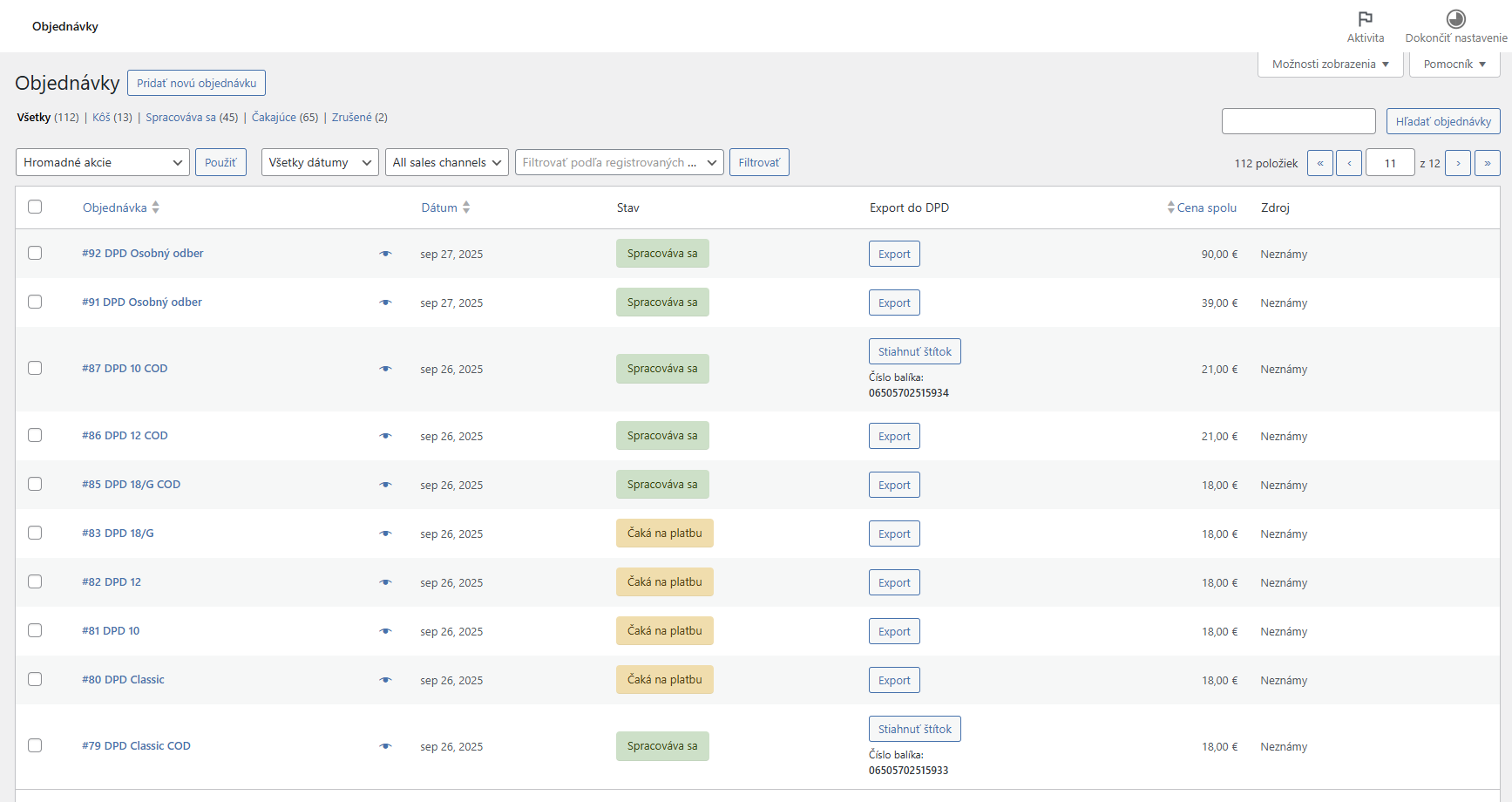
Task: Select checkbox for order #91
Action: [35, 302]
